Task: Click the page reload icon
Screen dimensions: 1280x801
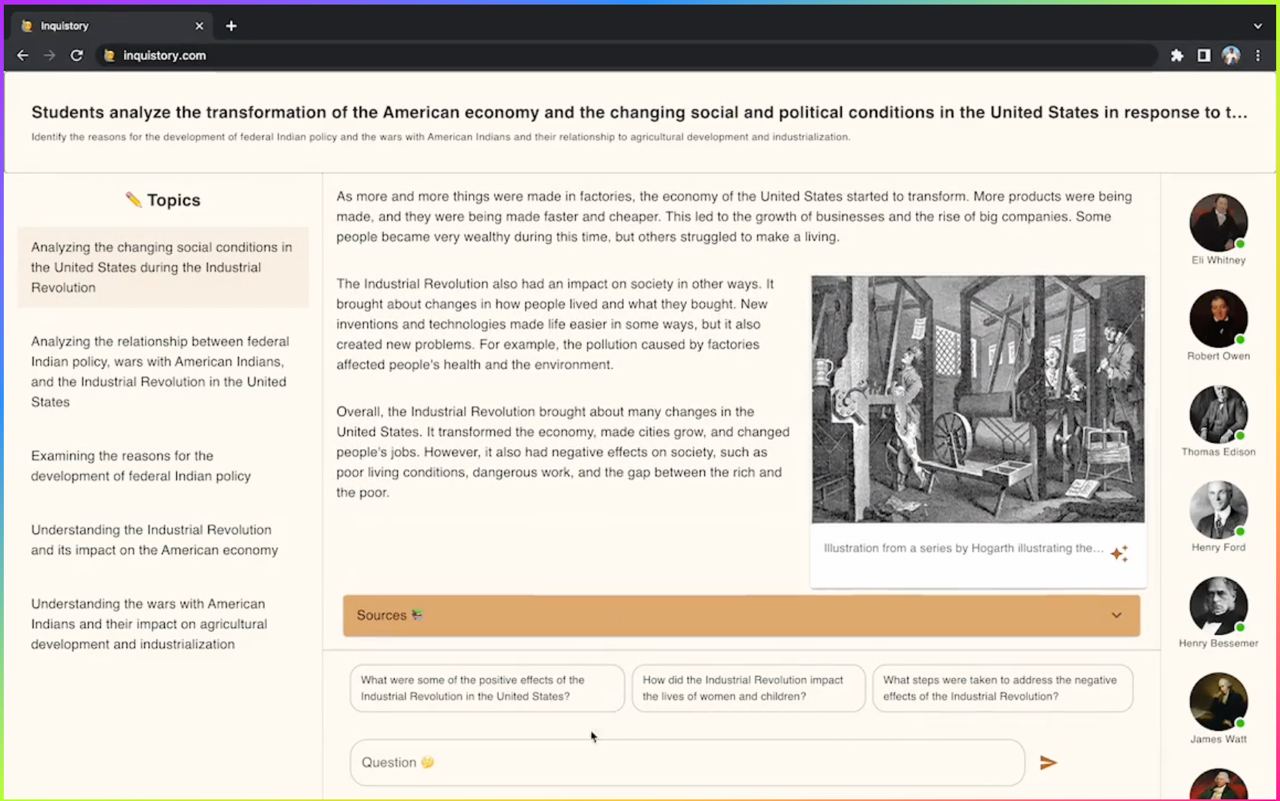Action: [x=76, y=55]
